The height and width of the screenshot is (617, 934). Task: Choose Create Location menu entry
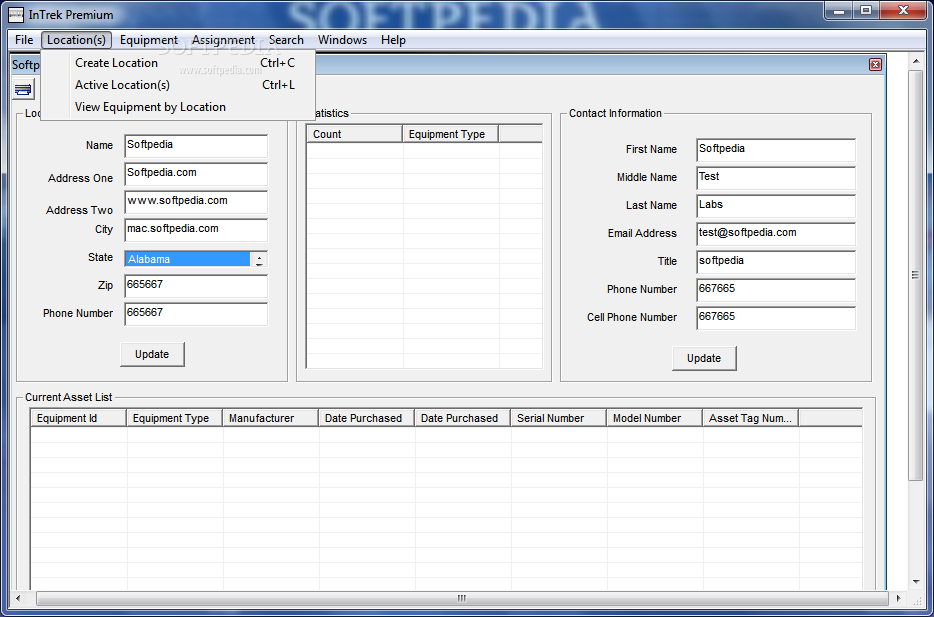[178, 63]
